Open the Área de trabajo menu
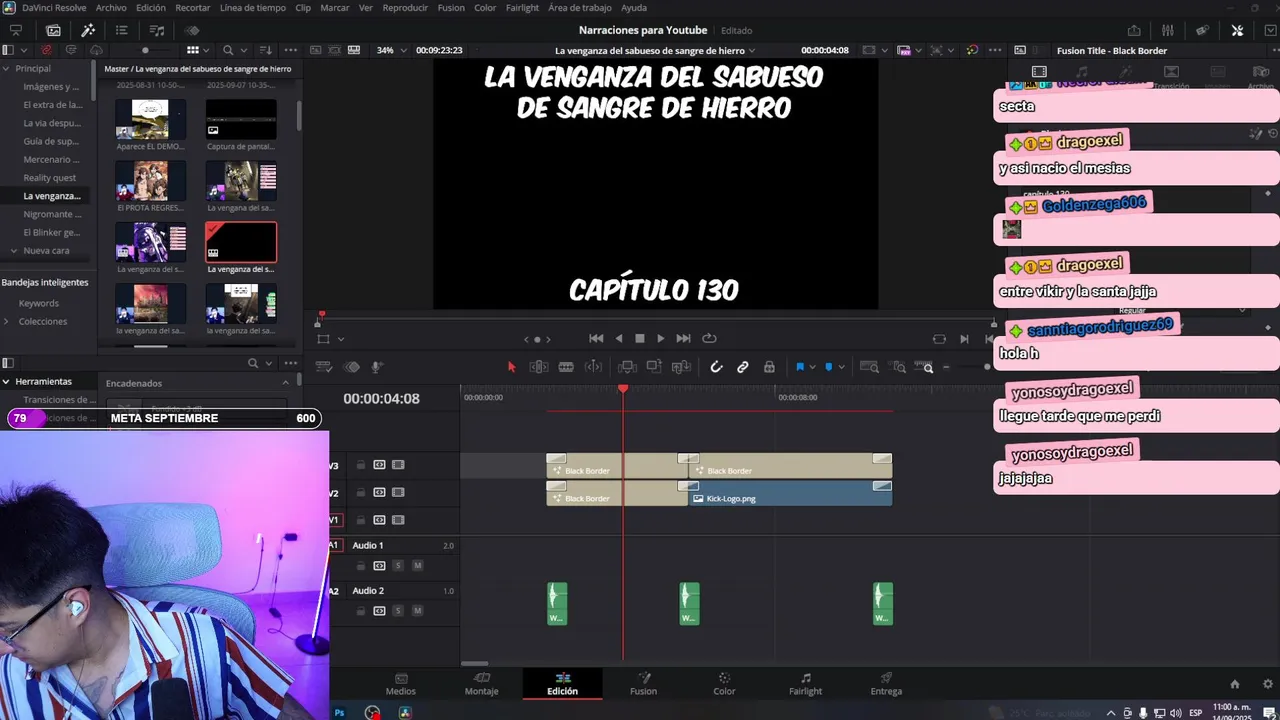1280x720 pixels. pyautogui.click(x=579, y=8)
